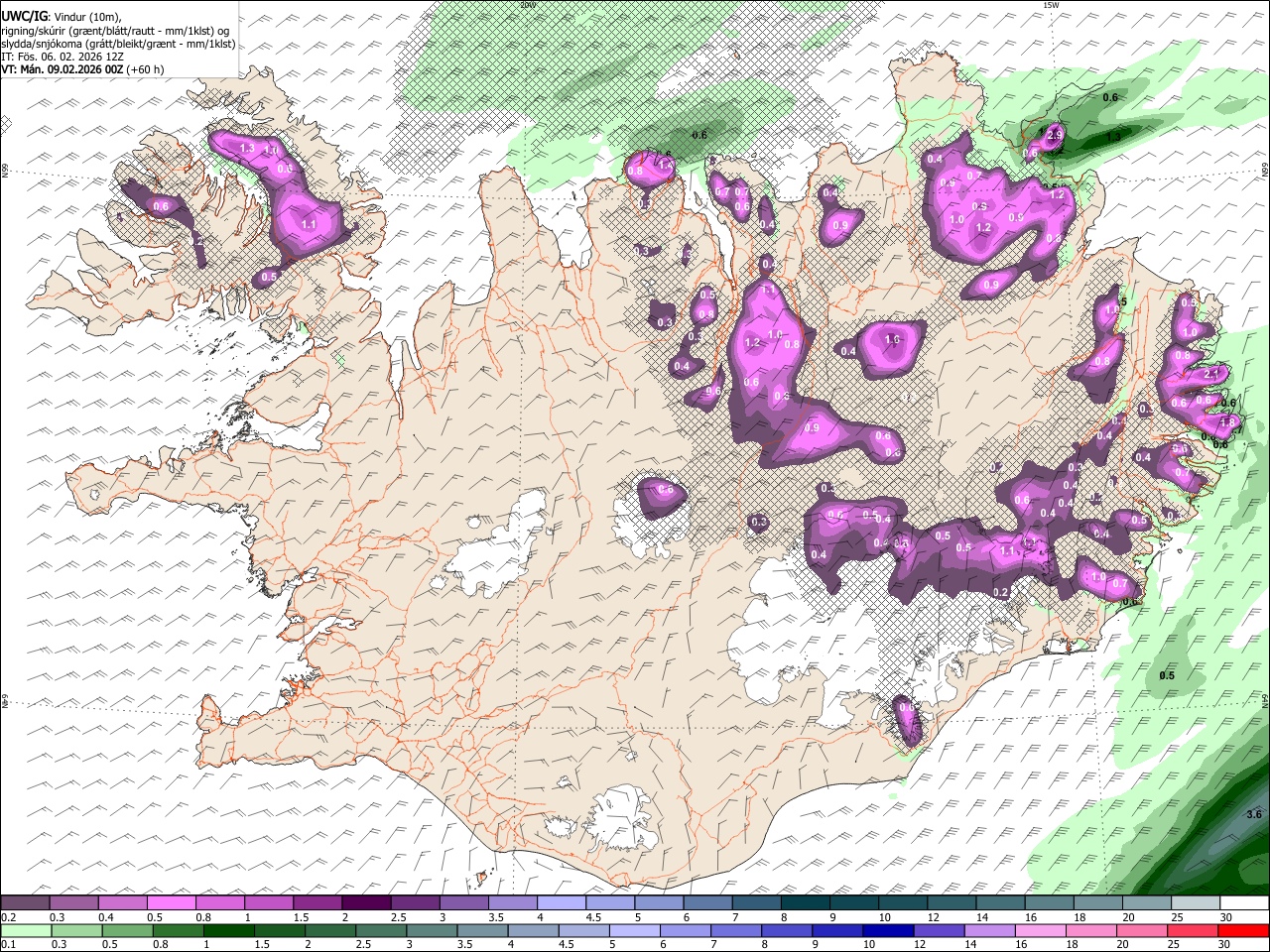Viewport: 1270px width, 952px height.
Task: Click the '3.6' rain value in the southeast ocean
Action: (1253, 814)
